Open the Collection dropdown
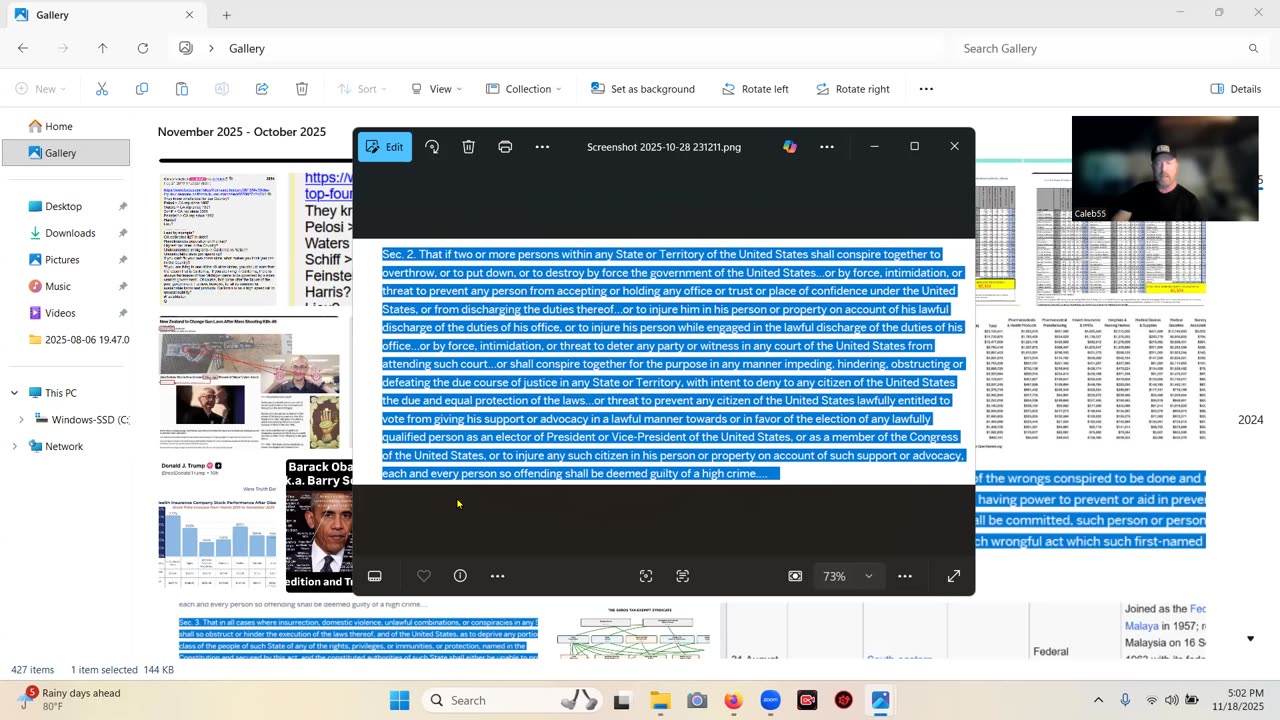 point(523,89)
